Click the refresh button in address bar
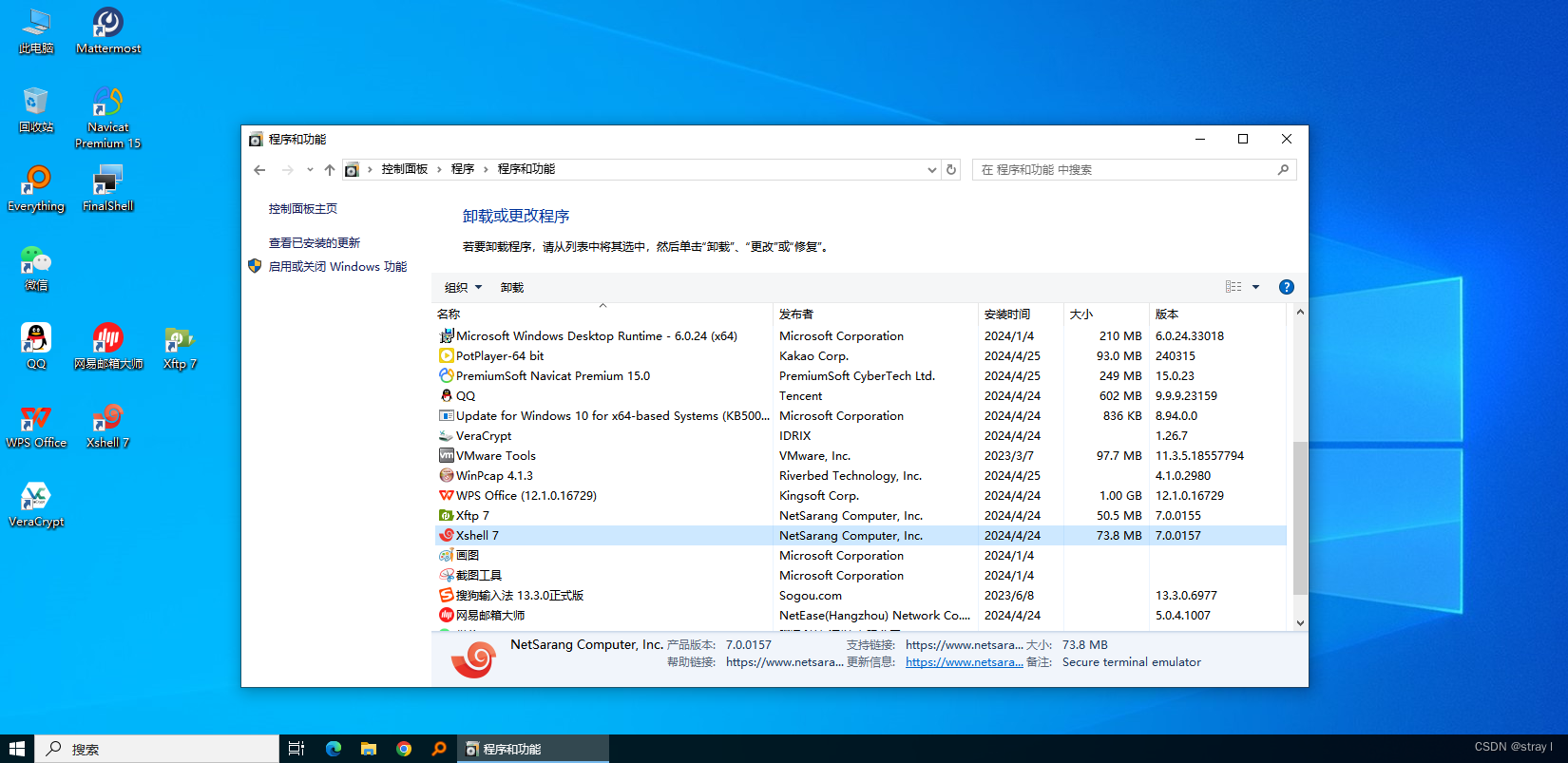The width and height of the screenshot is (1568, 763). 951,169
